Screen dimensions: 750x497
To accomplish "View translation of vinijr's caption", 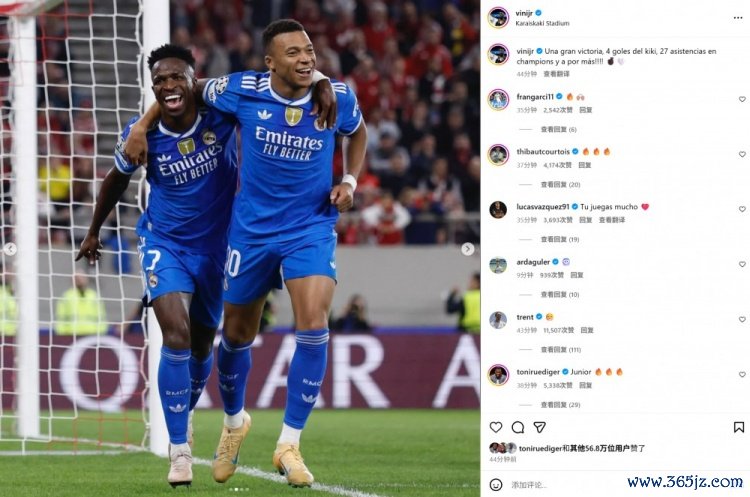I will pos(556,74).
